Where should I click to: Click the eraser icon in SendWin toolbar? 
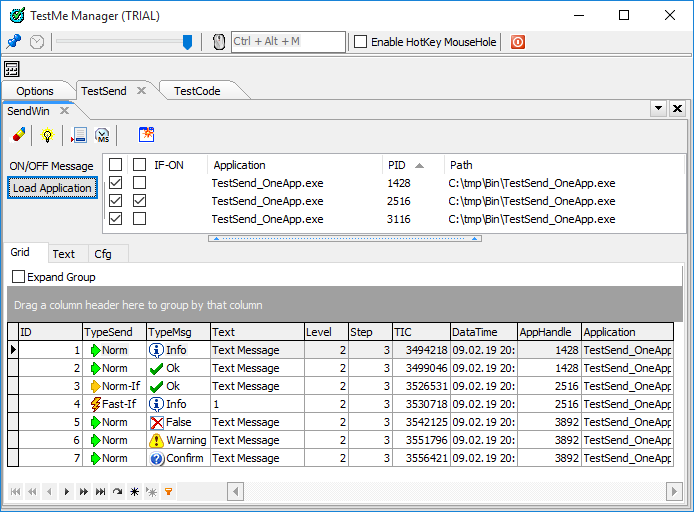click(x=19, y=135)
